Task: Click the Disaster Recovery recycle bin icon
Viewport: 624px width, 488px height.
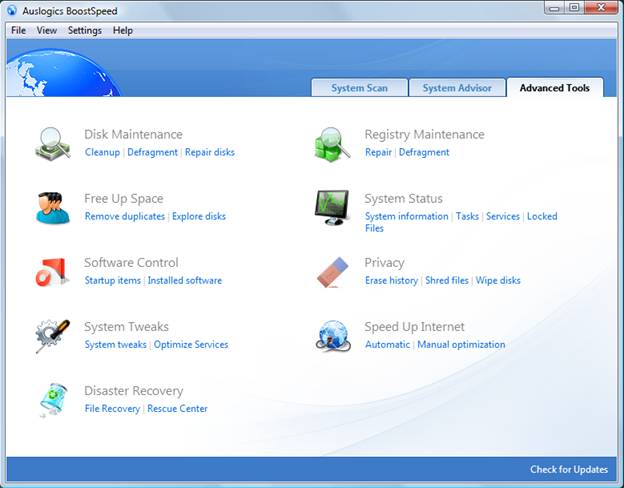Action: (53, 400)
